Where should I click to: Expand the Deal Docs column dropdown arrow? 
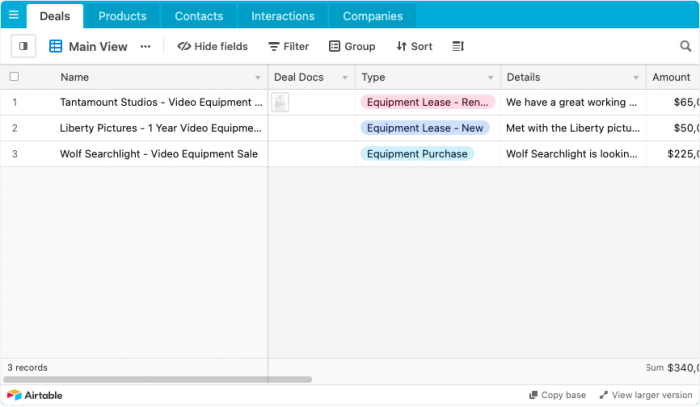point(345,78)
